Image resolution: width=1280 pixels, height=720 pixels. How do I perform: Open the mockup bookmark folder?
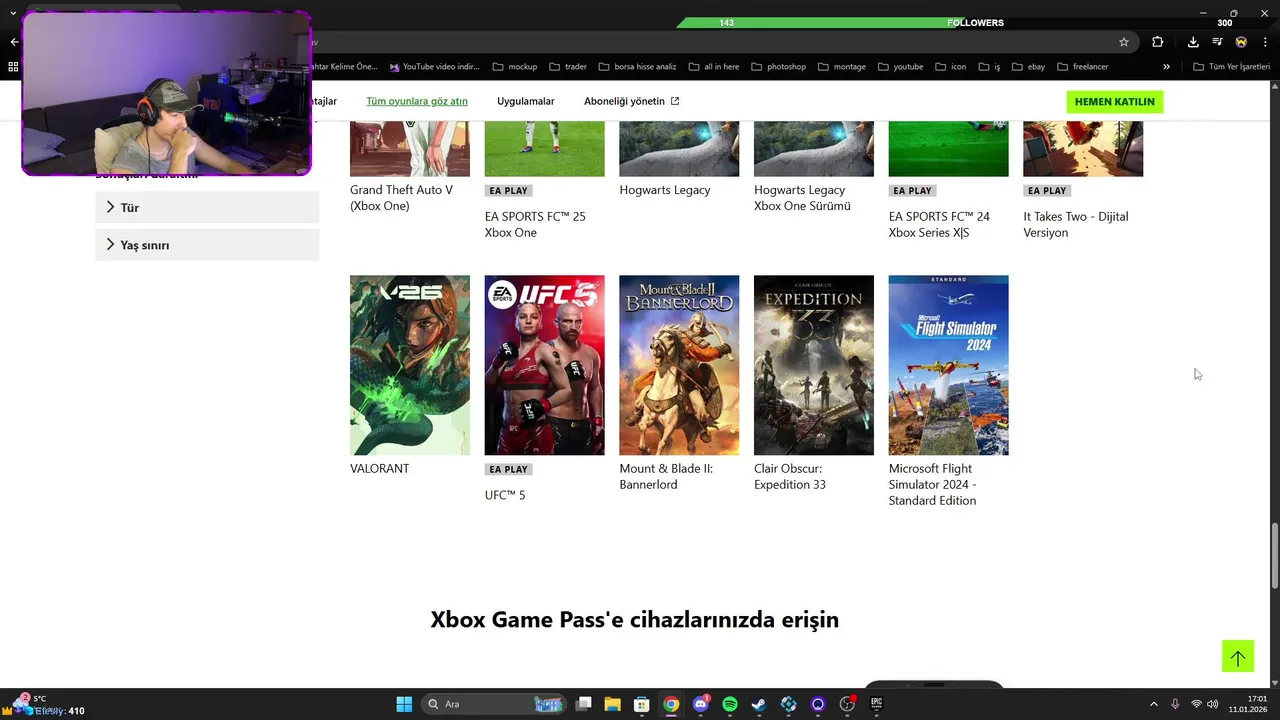click(x=515, y=67)
